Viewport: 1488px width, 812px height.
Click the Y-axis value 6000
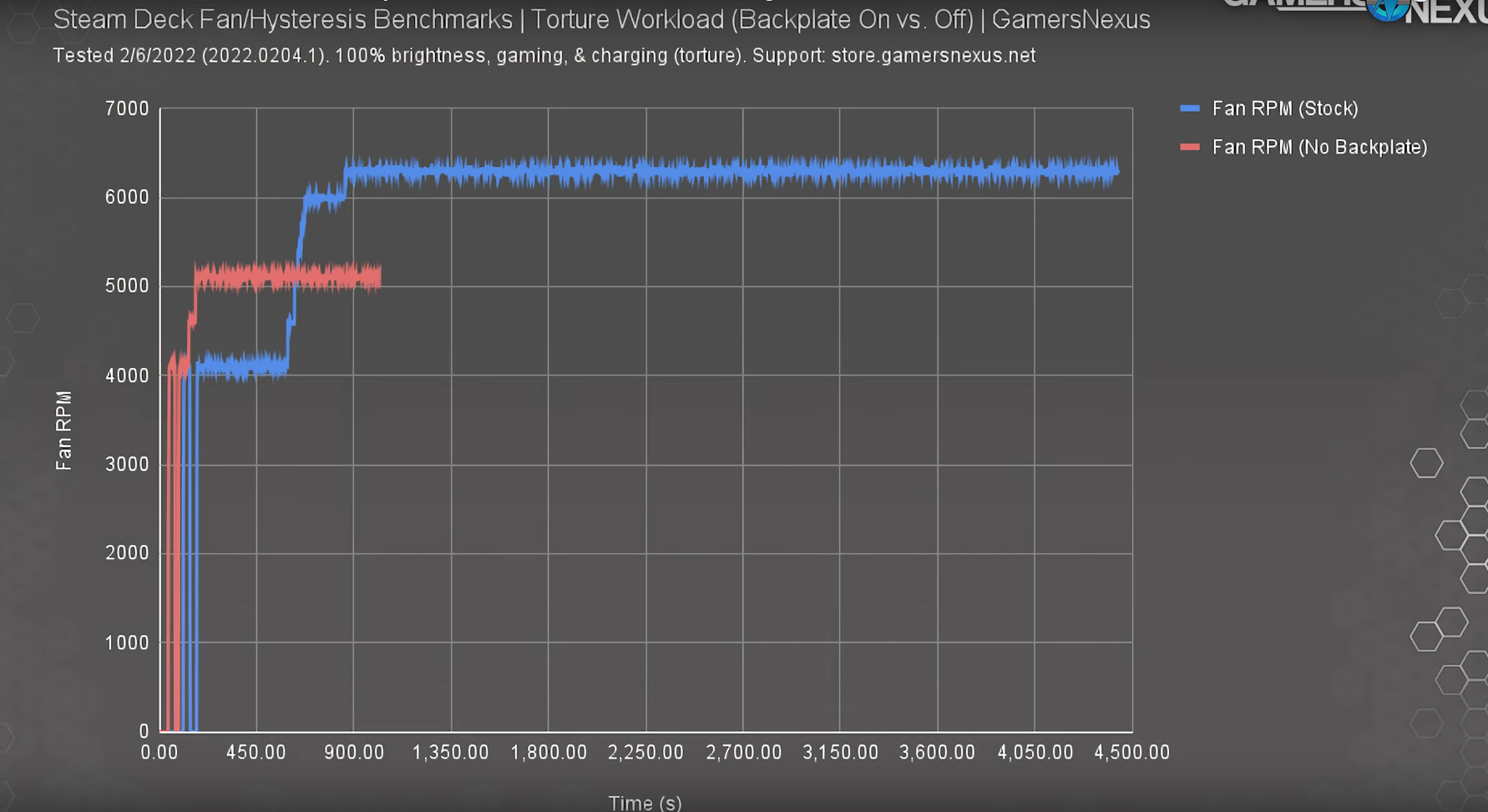tap(127, 197)
